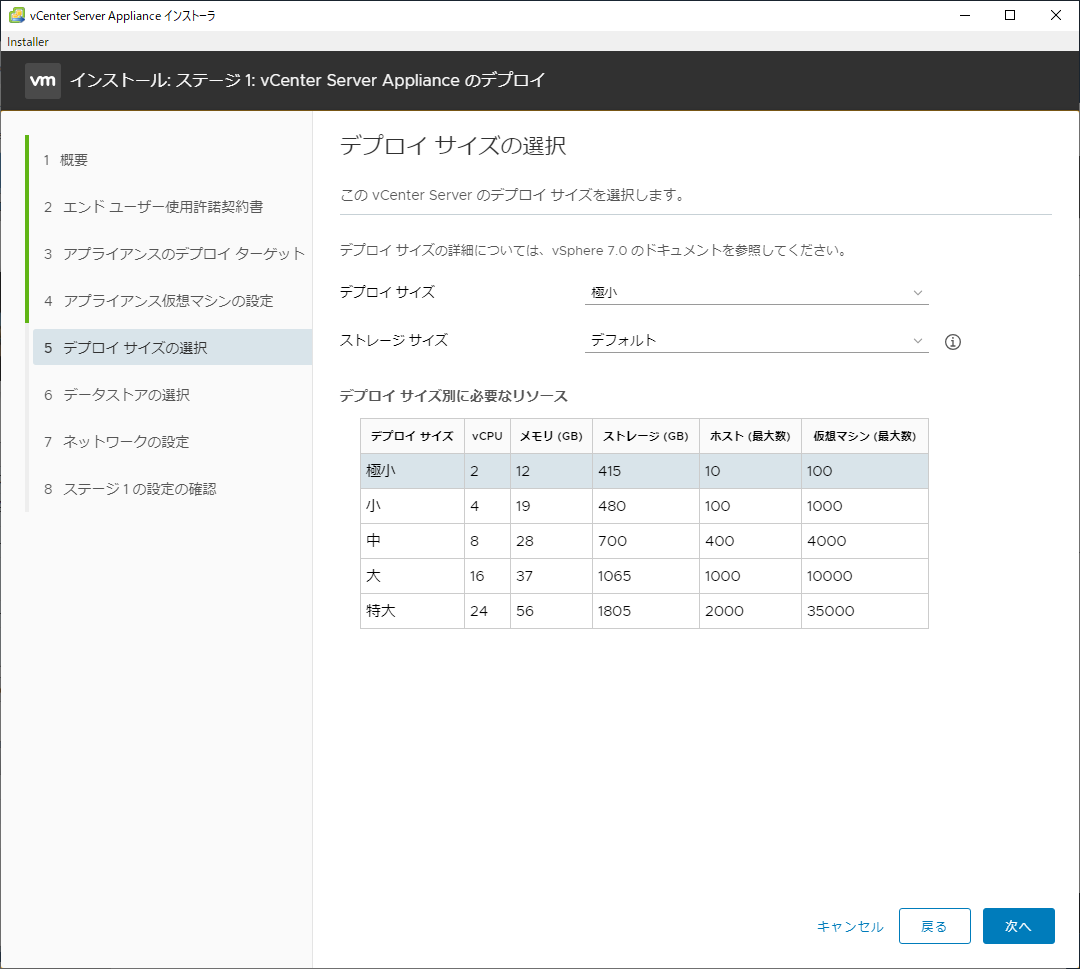
Task: Click the 戻る button
Action: click(x=935, y=926)
